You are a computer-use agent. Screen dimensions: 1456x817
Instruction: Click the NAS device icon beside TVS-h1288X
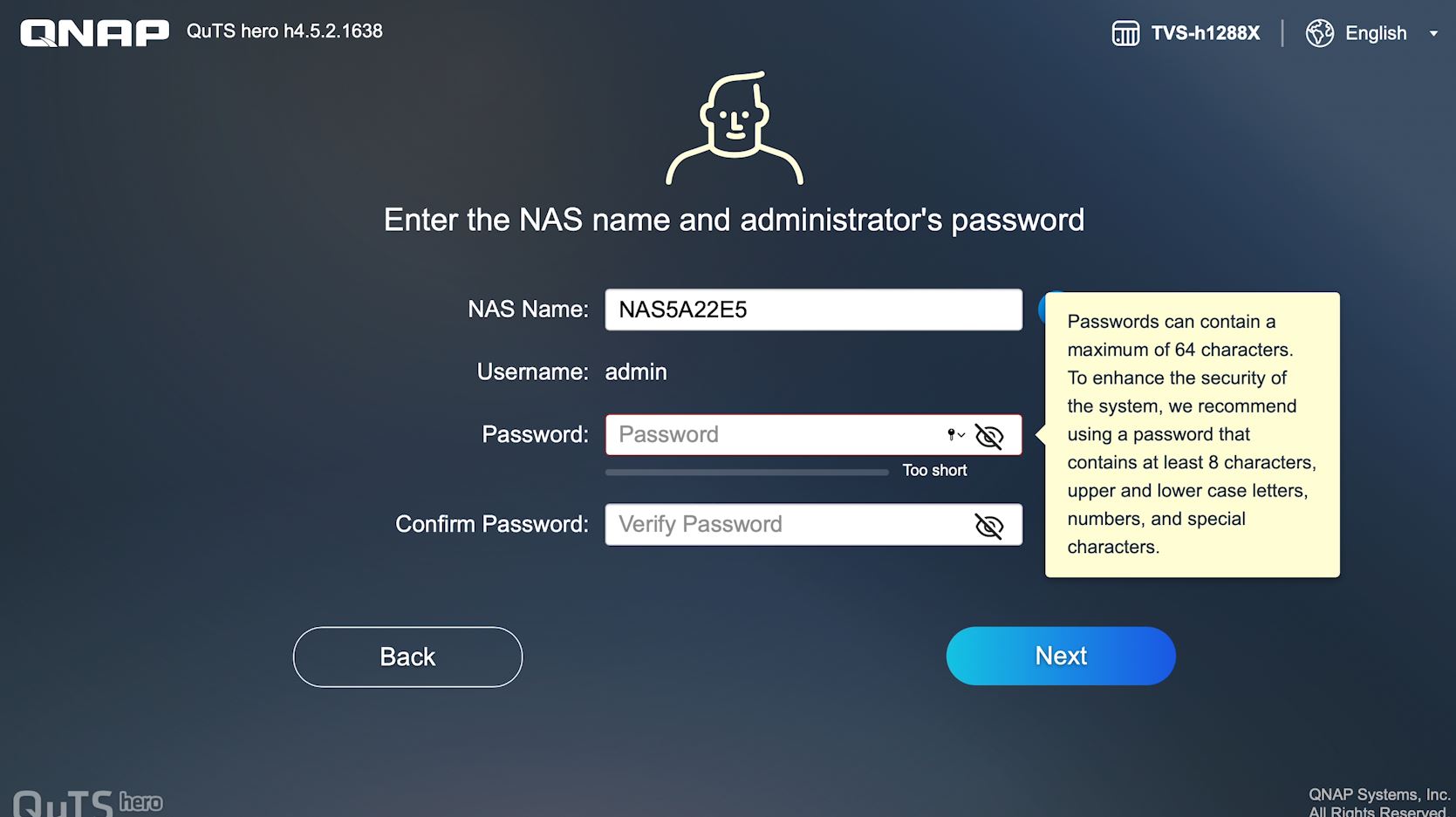click(1125, 33)
